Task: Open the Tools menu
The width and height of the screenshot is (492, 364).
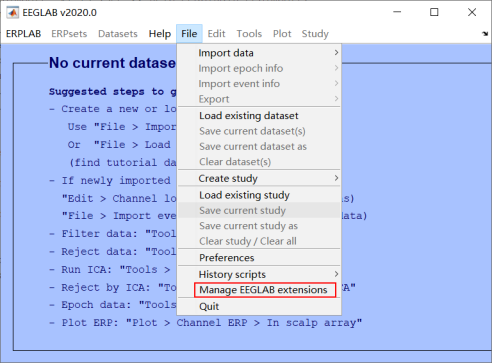Action: [249, 34]
